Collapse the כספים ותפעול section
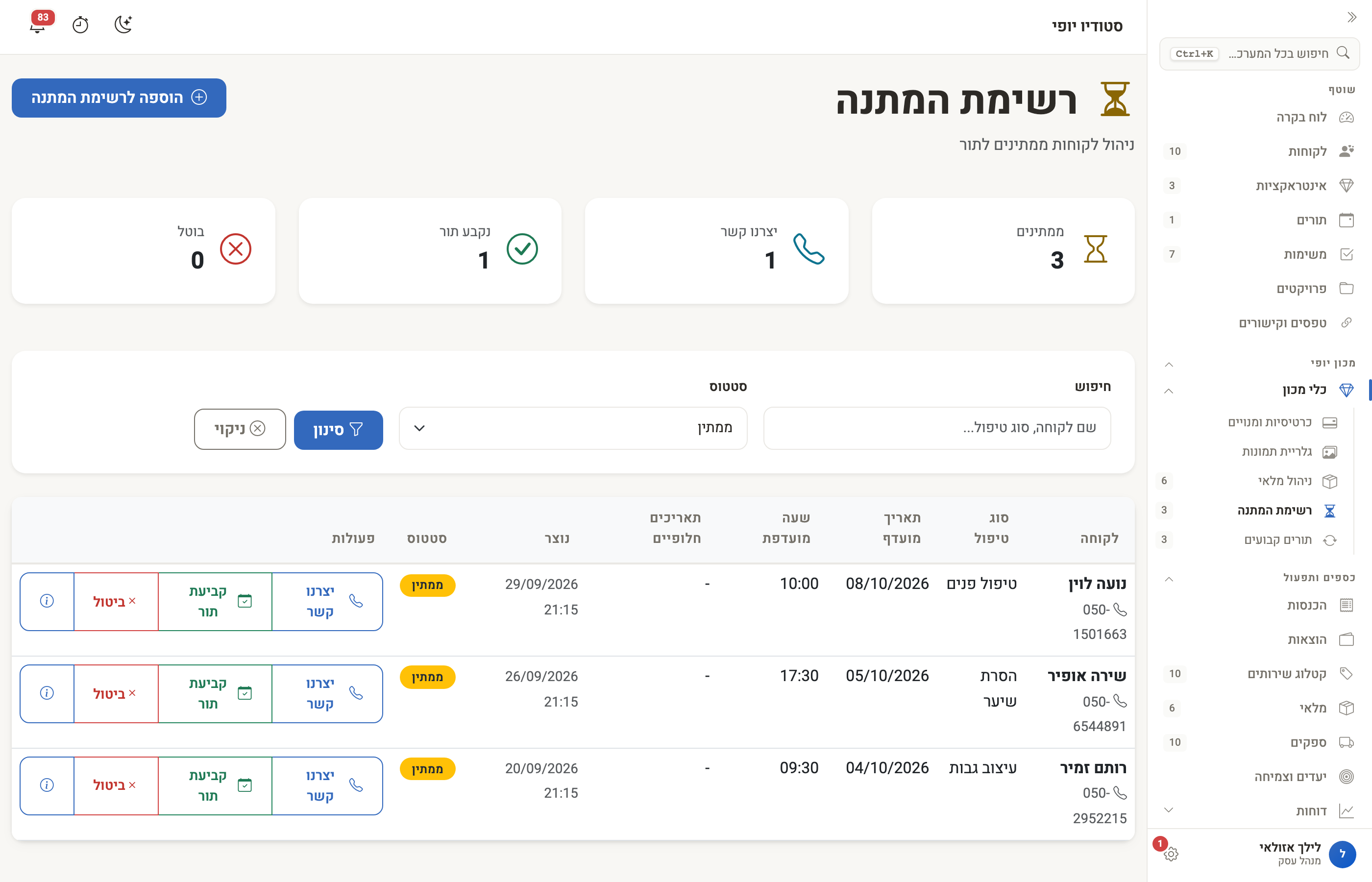 click(x=1169, y=579)
